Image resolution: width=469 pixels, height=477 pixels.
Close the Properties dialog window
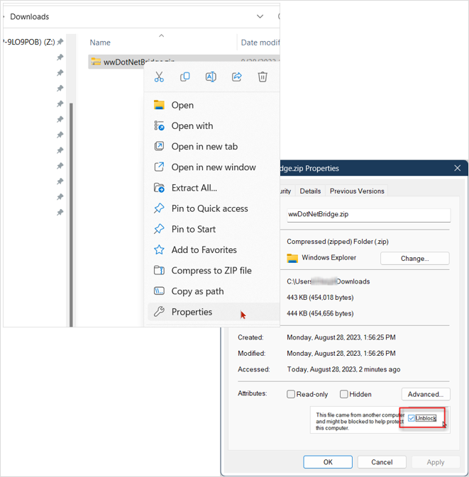(x=457, y=168)
